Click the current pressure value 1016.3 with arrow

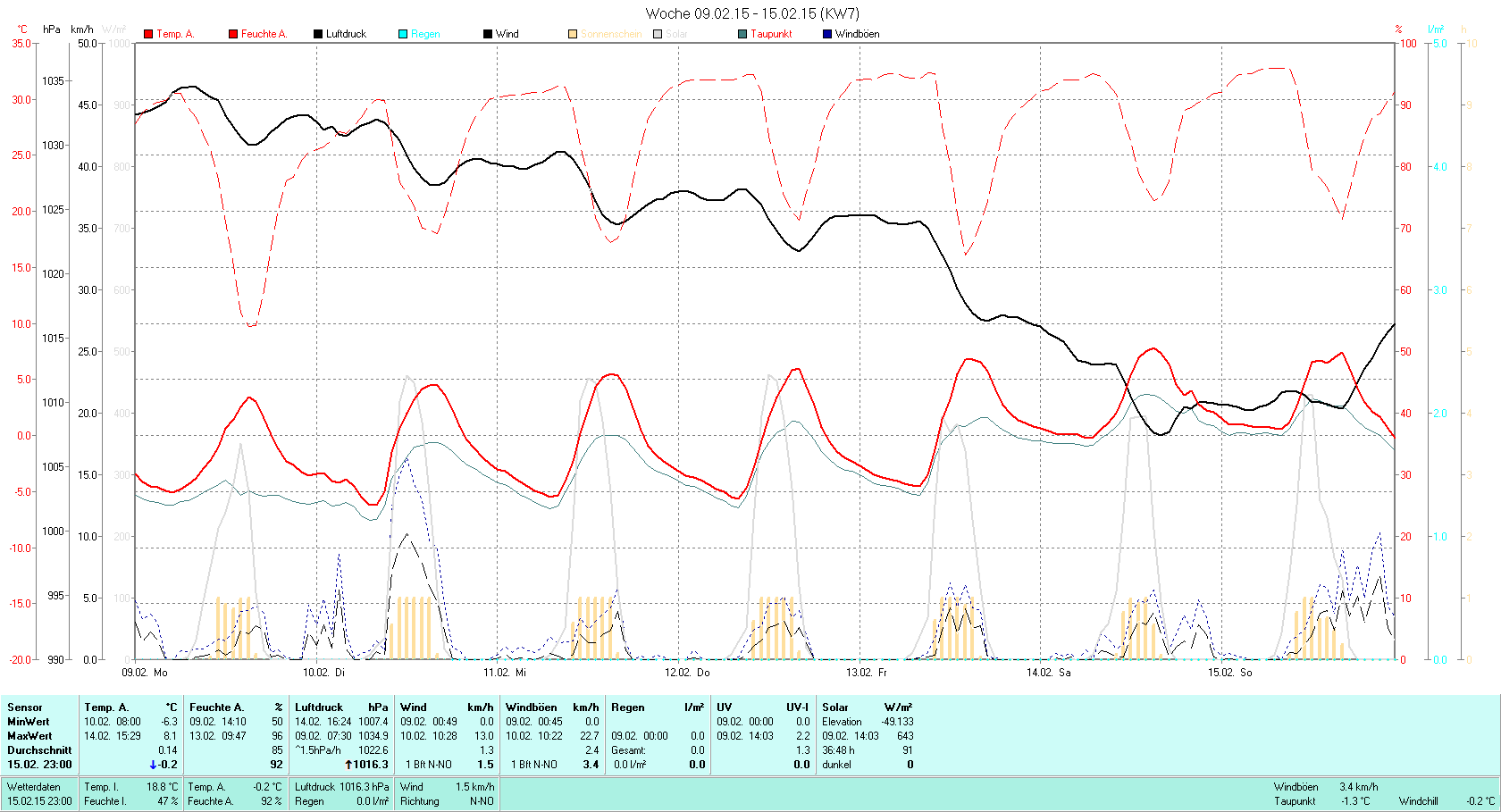tap(366, 765)
